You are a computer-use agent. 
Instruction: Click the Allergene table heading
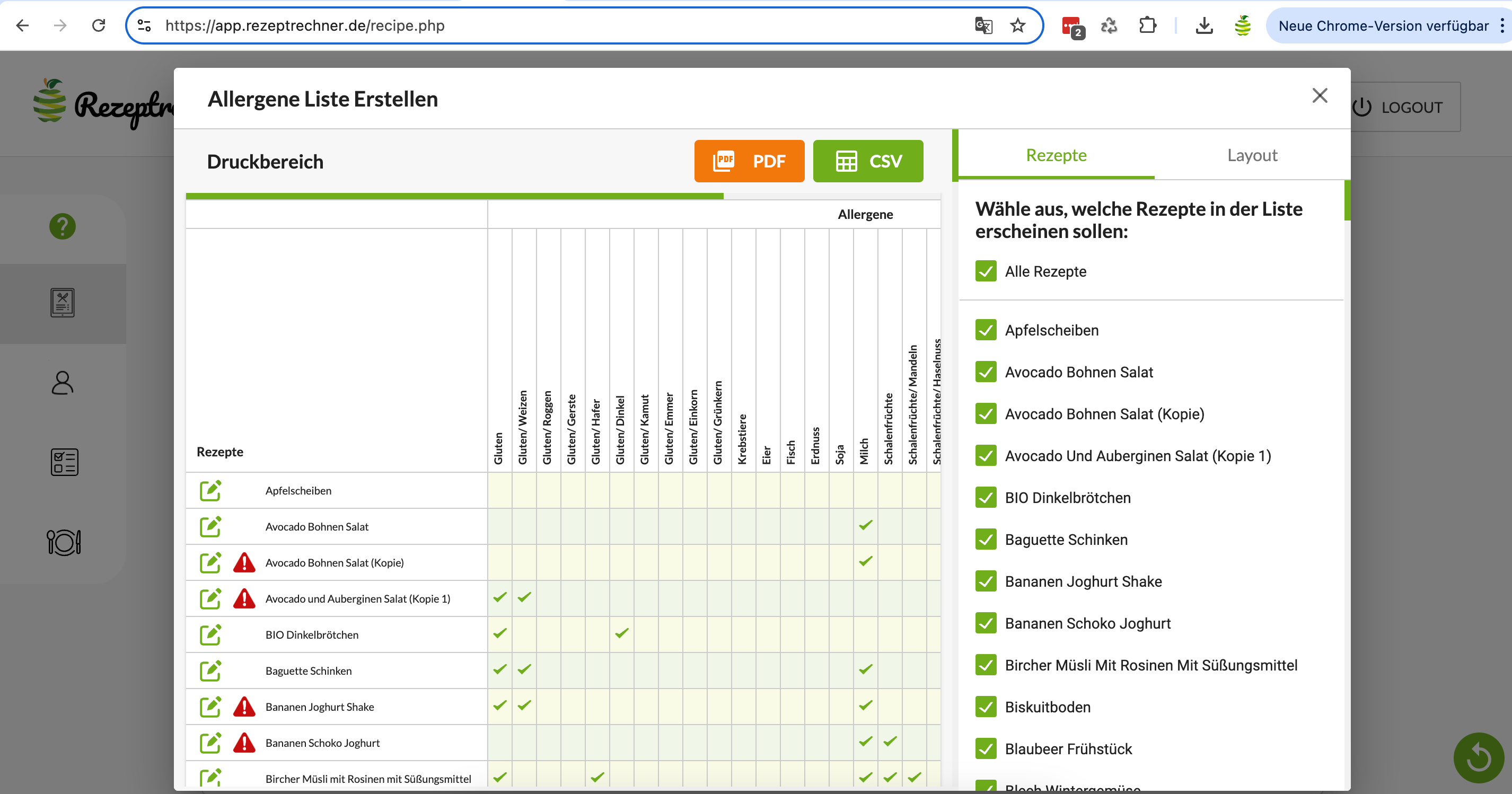(x=865, y=214)
